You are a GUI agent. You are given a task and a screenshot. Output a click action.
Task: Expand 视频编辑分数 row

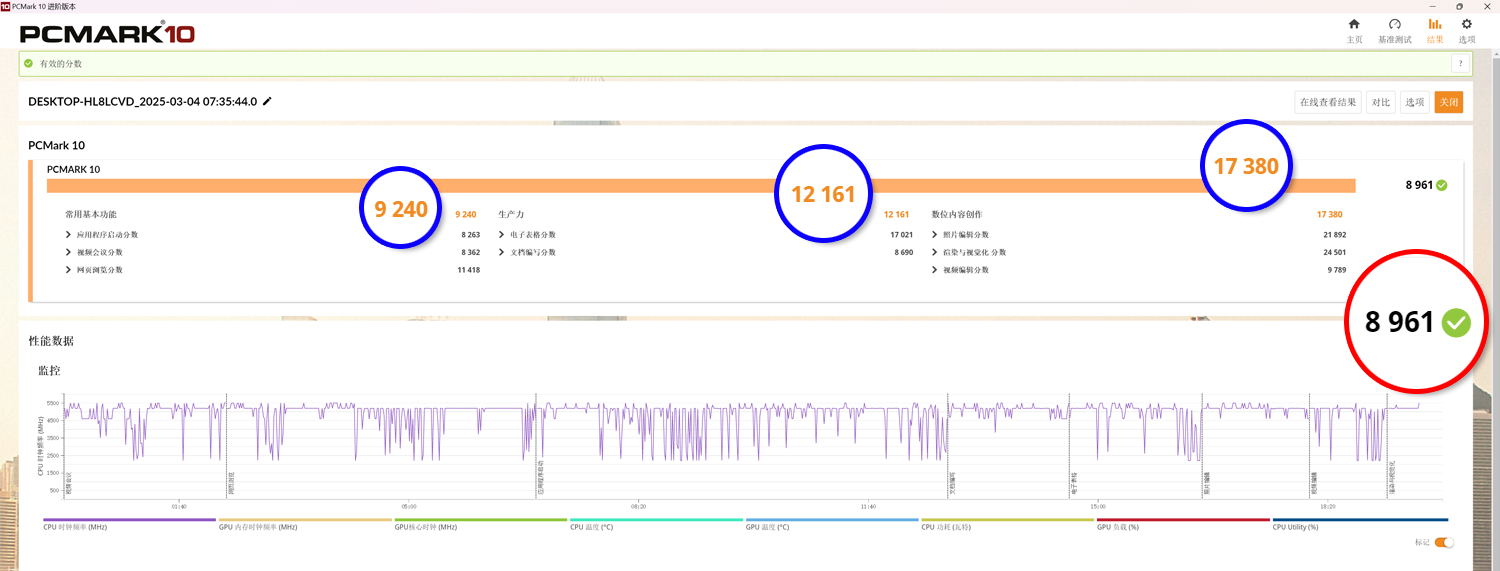(x=934, y=270)
